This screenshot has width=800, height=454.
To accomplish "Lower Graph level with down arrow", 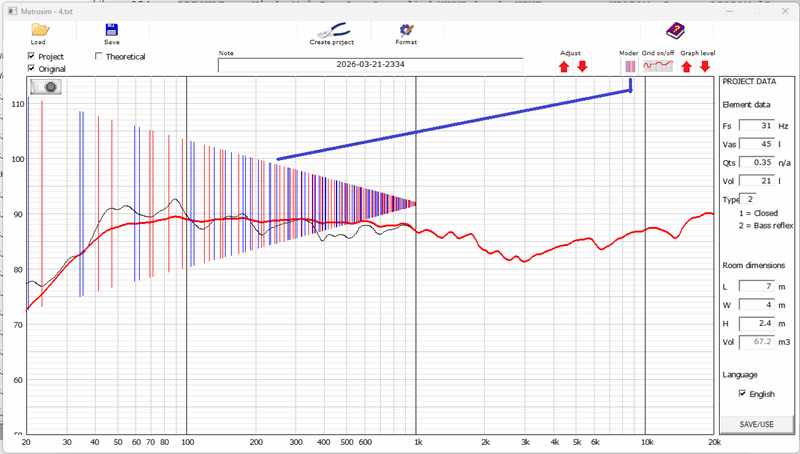I will [x=705, y=67].
